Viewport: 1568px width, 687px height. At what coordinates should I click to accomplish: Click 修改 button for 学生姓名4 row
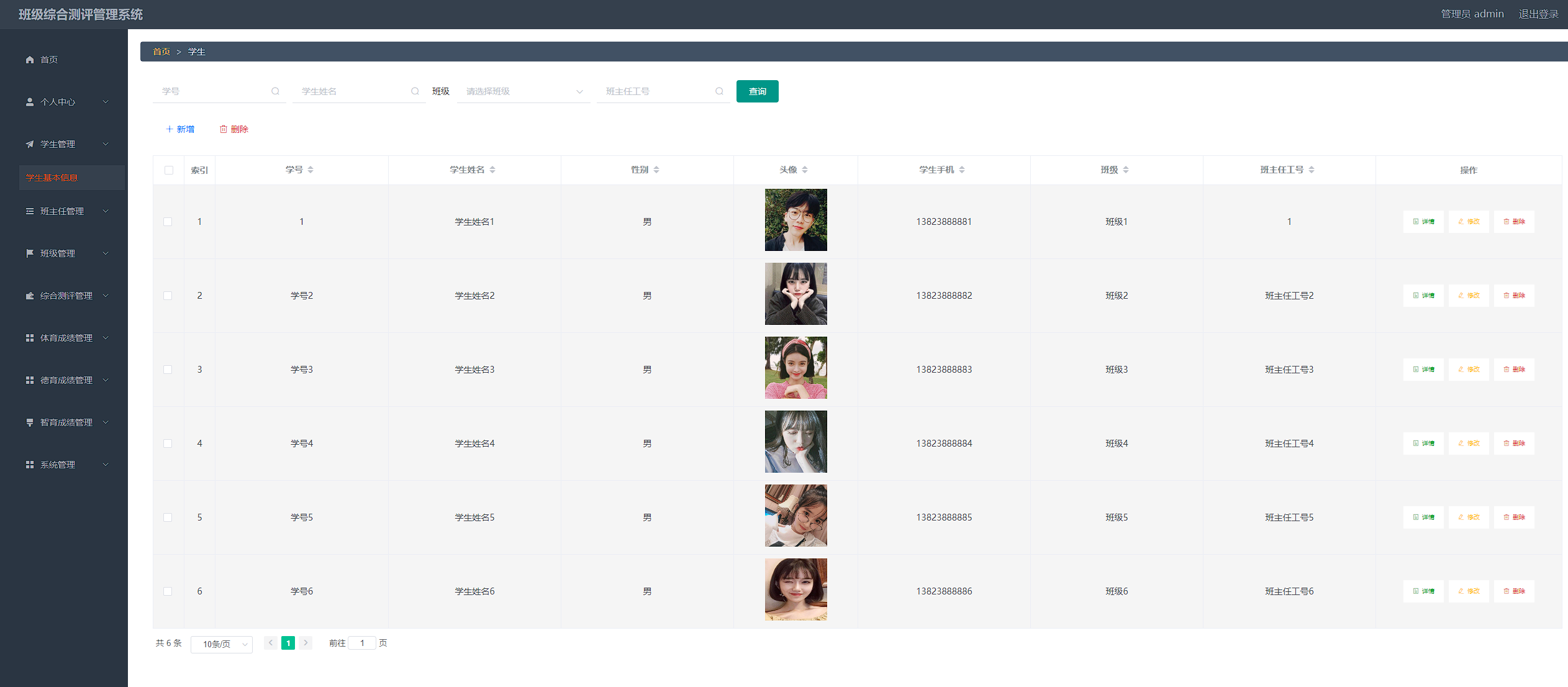(1469, 444)
